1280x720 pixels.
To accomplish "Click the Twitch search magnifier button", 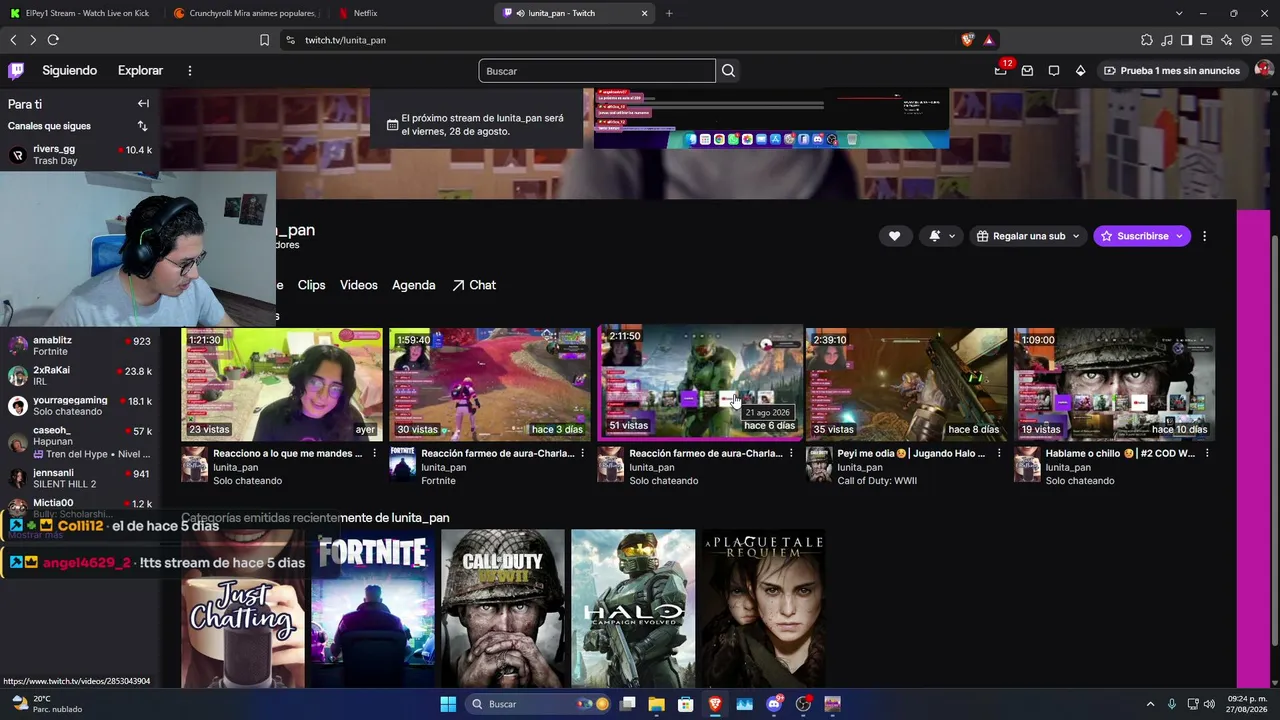I will [x=728, y=71].
